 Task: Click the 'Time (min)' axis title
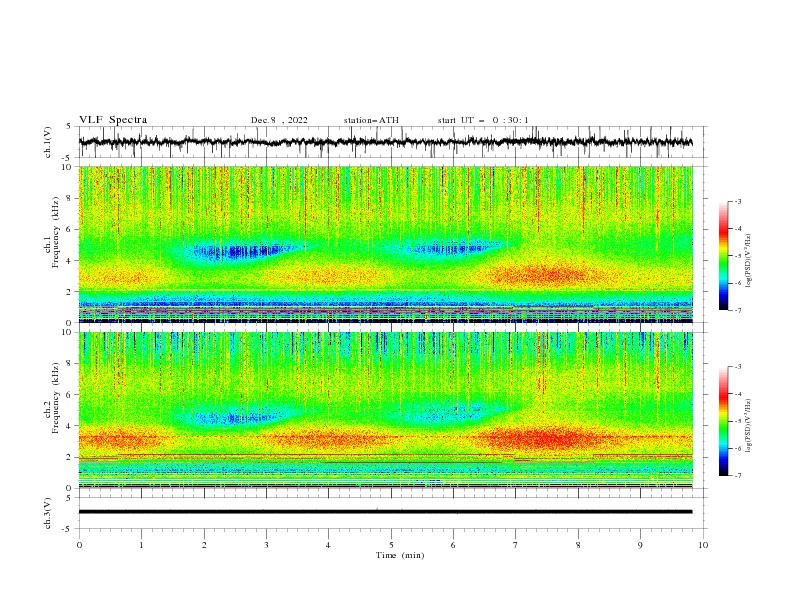(400, 555)
